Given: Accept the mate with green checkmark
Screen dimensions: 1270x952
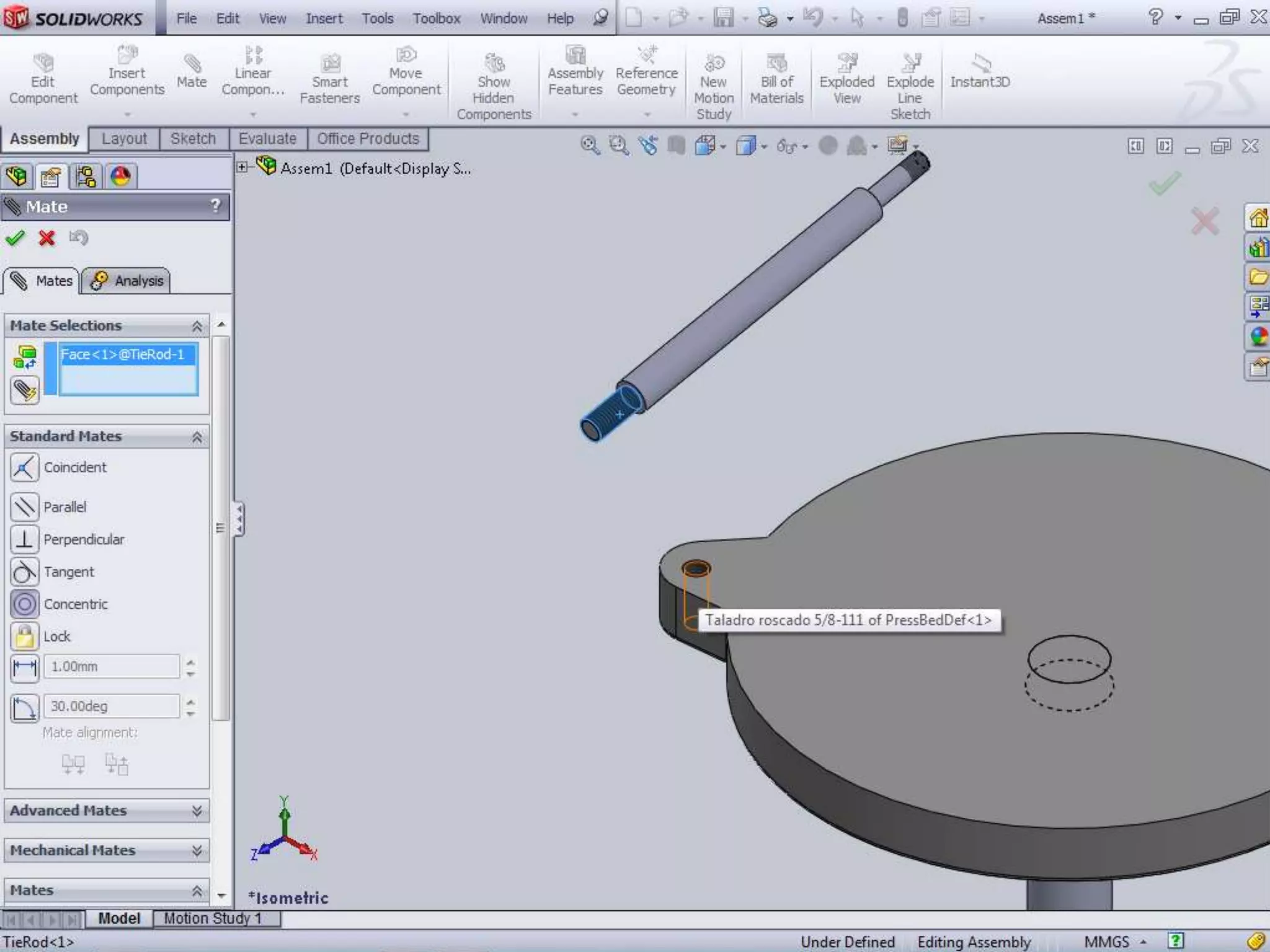Looking at the screenshot, I should click(15, 238).
